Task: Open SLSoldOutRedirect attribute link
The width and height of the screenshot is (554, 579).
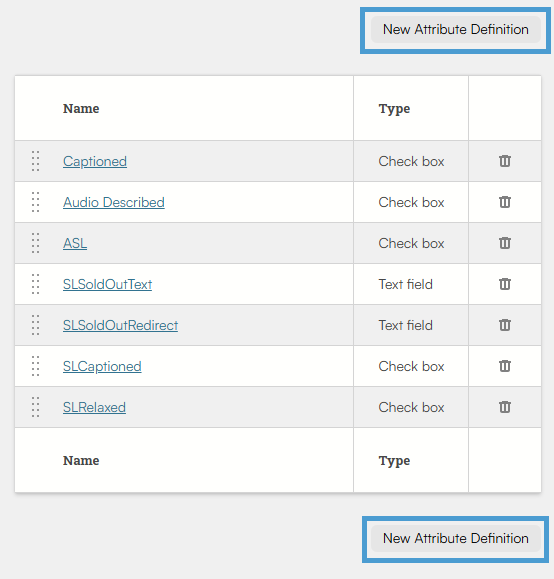Action: coord(120,325)
